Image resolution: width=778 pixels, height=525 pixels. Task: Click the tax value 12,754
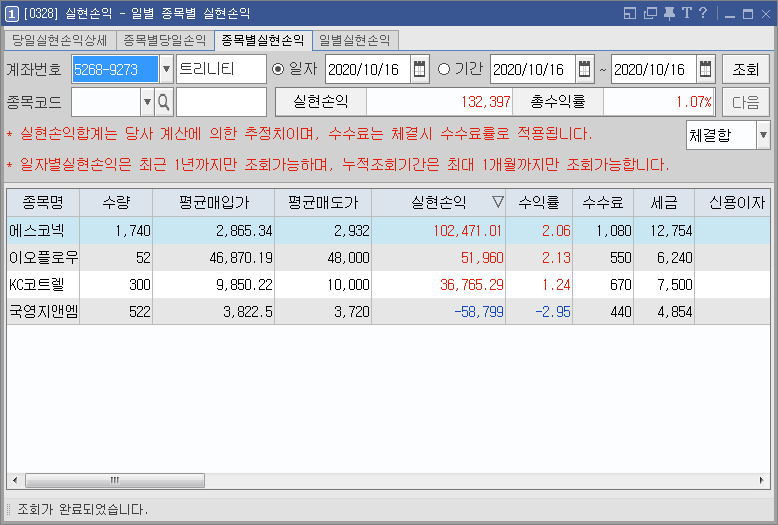tap(671, 231)
